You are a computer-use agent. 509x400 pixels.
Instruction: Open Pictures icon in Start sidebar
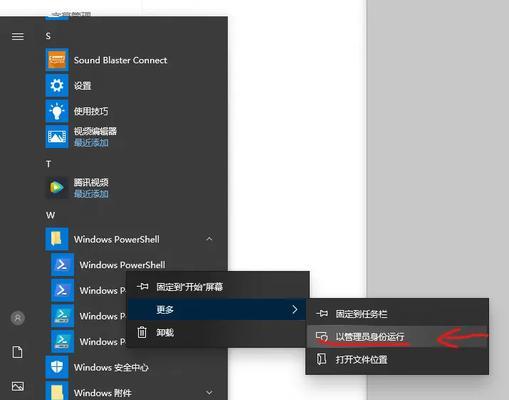[18, 386]
